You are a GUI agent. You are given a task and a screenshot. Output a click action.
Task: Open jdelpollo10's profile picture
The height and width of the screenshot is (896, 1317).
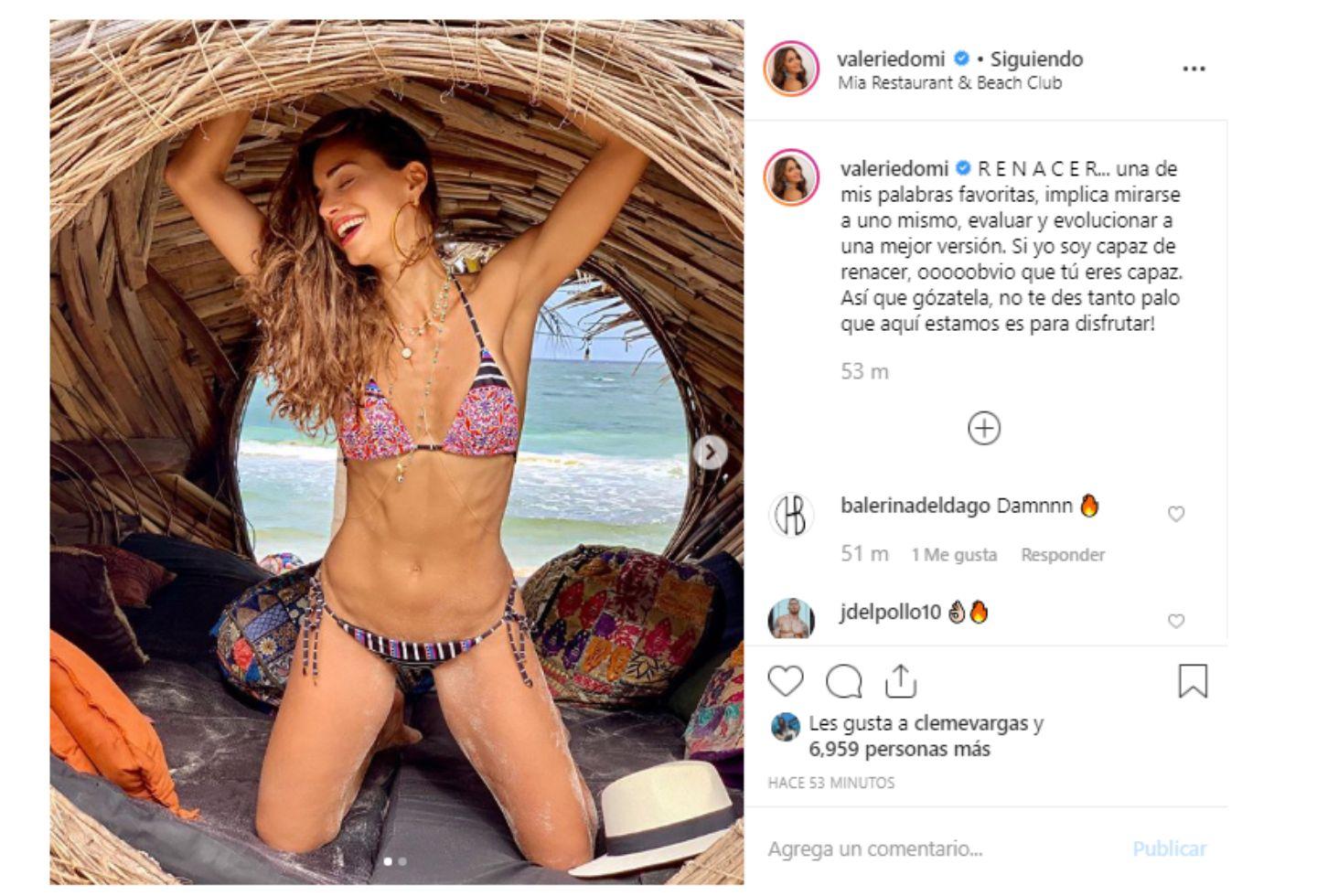[791, 620]
